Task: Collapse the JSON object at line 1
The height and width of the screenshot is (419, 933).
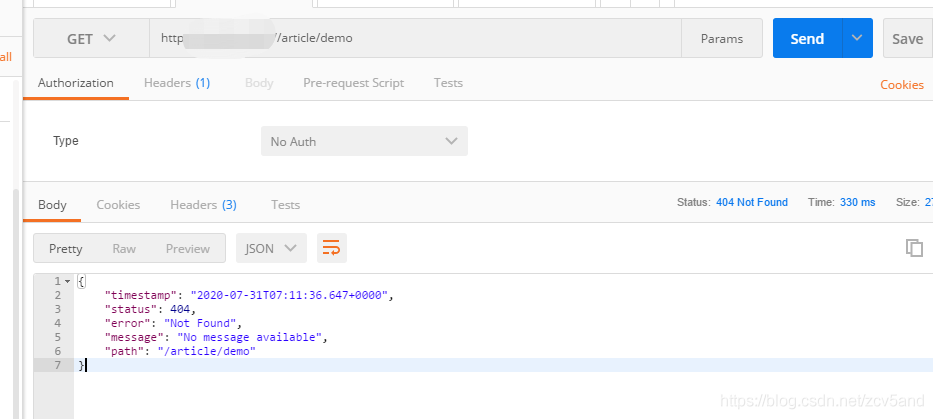Action: point(67,281)
